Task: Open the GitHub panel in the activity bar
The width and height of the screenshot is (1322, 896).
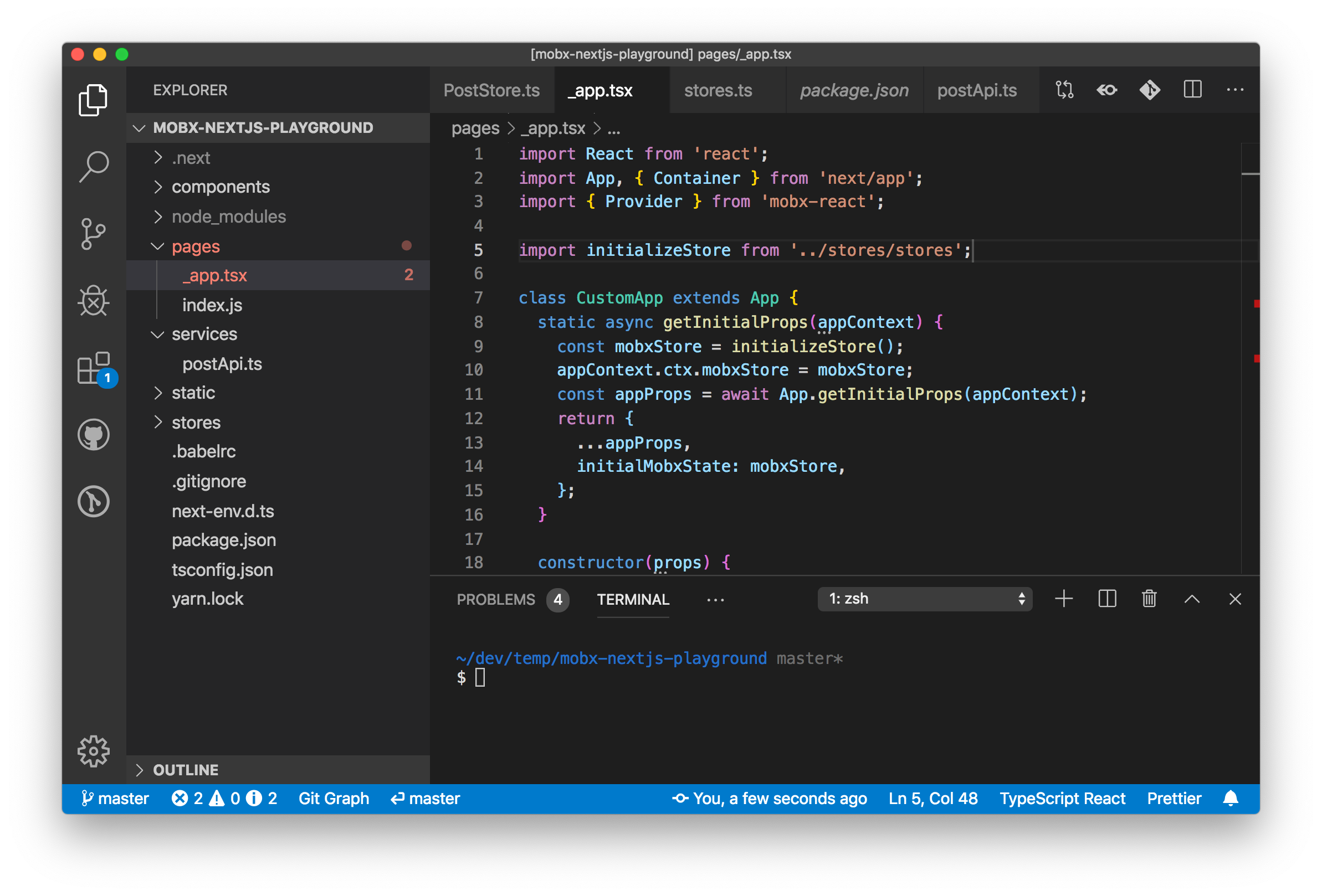Action: tap(93, 435)
